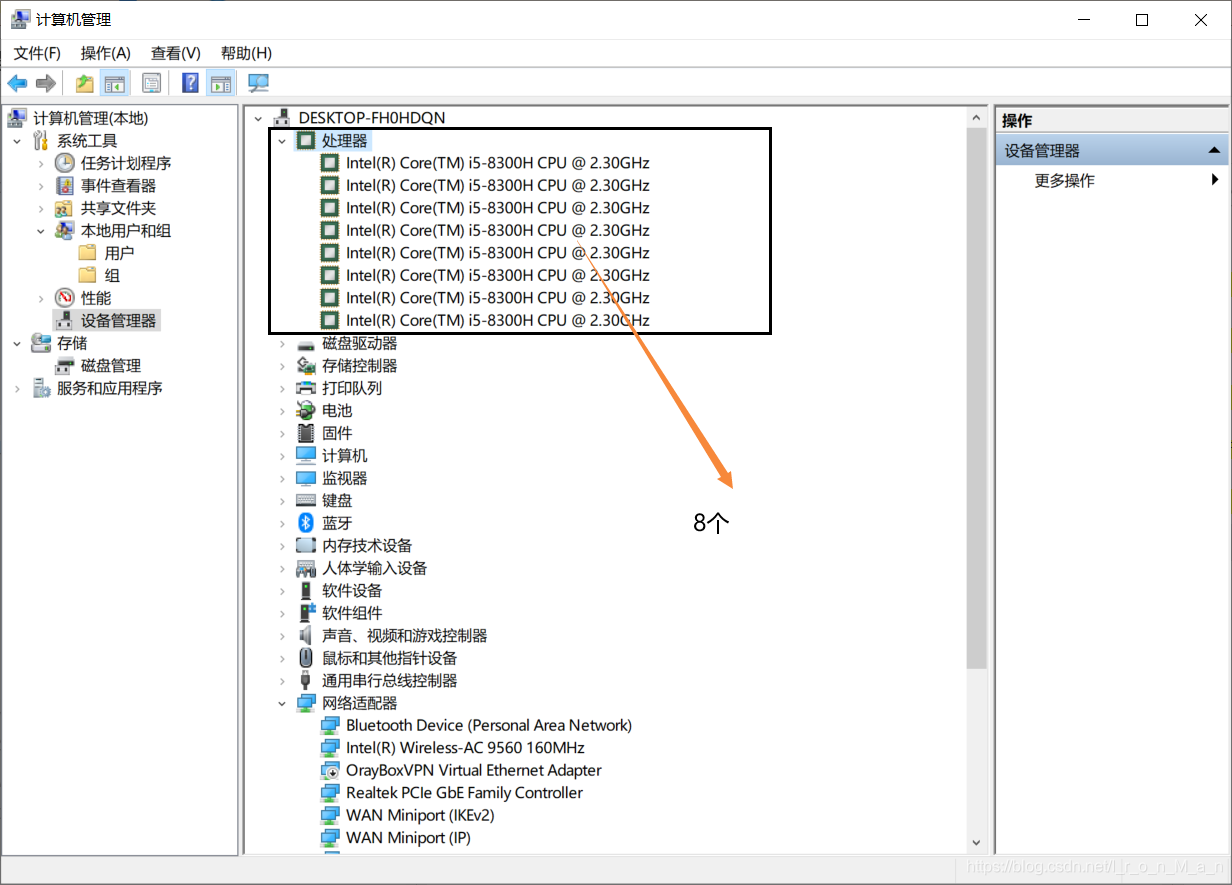Screen dimensions: 1232x885
Task: Click the Up one level folder icon
Action: [85, 83]
